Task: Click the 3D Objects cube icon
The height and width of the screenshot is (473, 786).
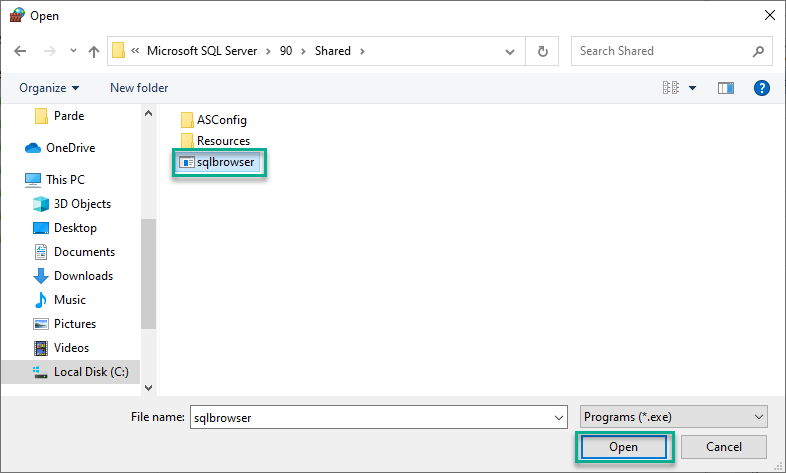Action: tap(41, 204)
